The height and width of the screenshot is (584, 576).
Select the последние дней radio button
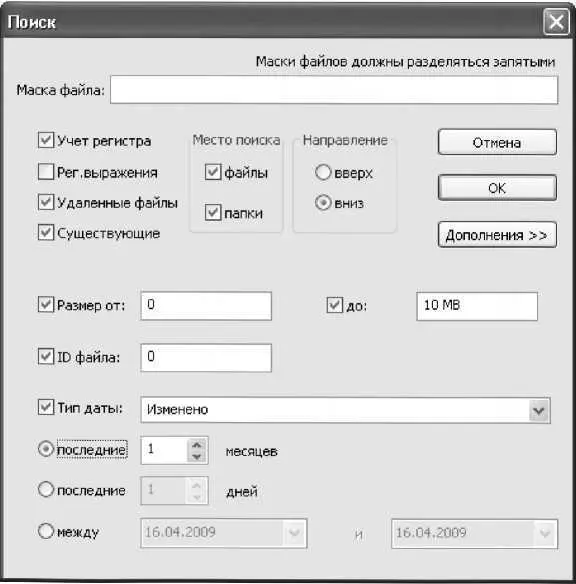pyautogui.click(x=46, y=489)
